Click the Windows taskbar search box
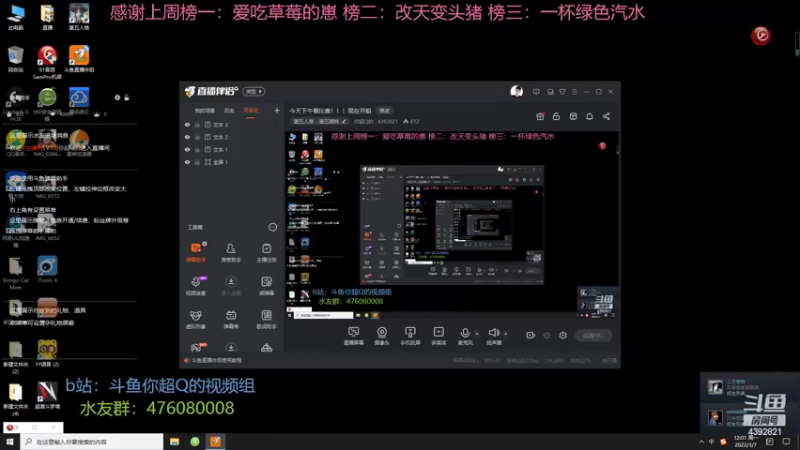 pos(92,441)
